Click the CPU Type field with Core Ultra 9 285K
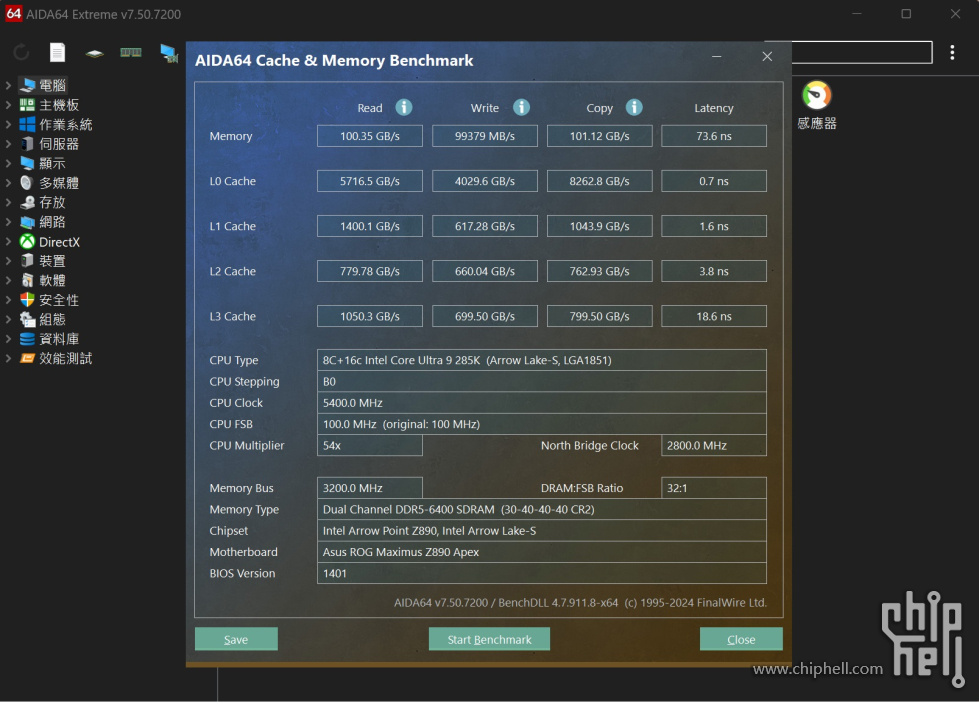Screen dimensions: 979x704 542,360
